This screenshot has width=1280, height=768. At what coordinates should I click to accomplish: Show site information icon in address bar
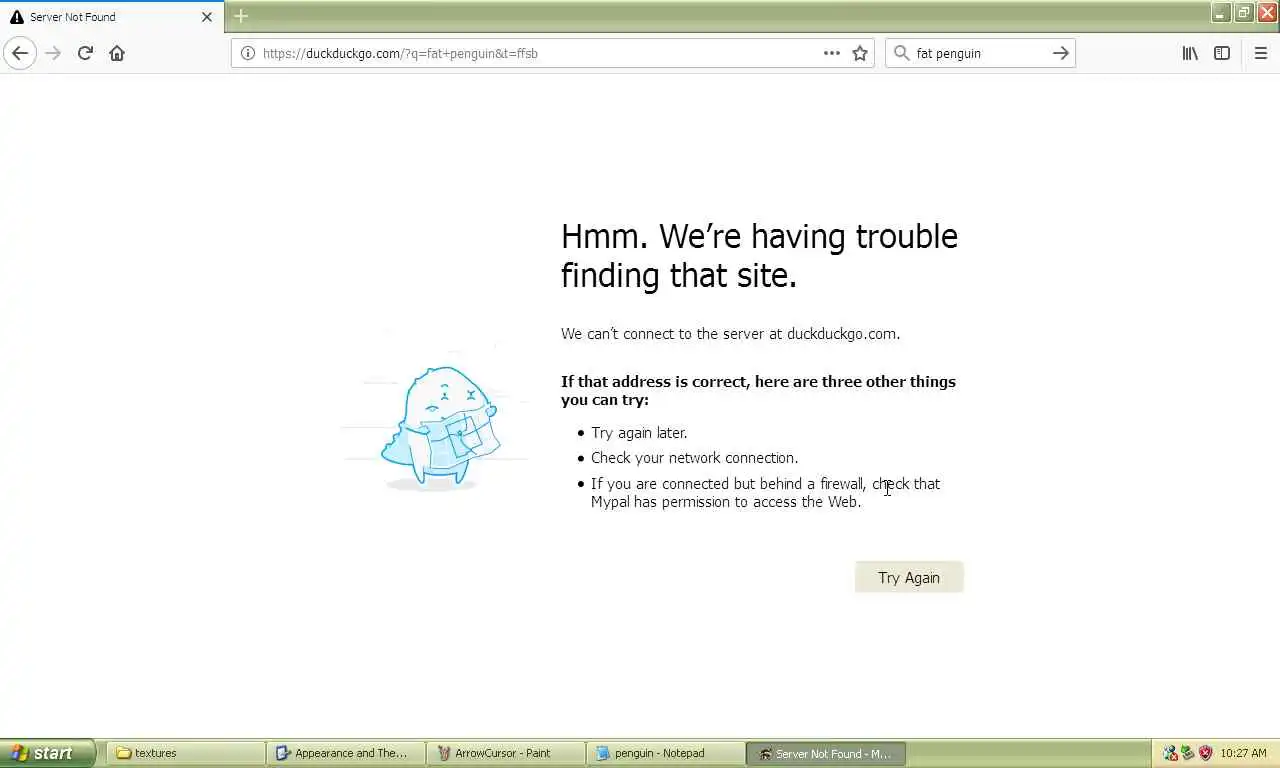247,53
